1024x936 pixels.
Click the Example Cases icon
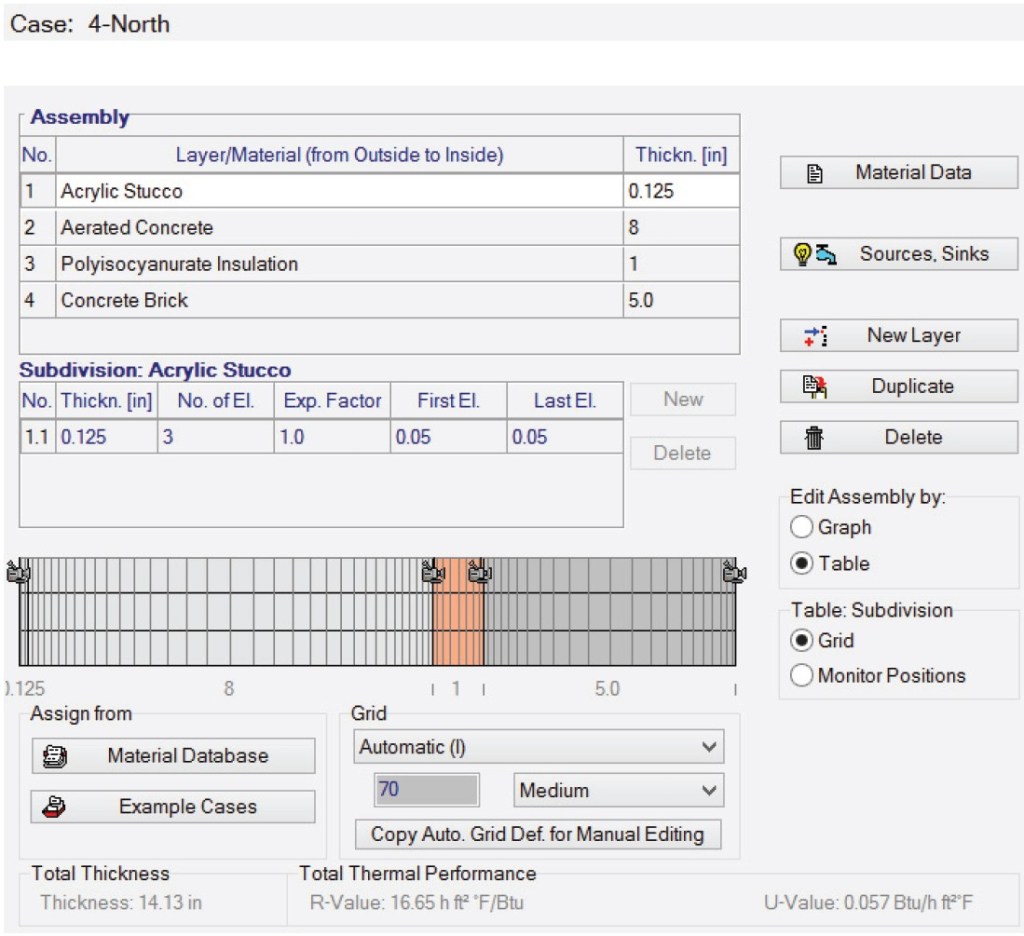pyautogui.click(x=53, y=807)
